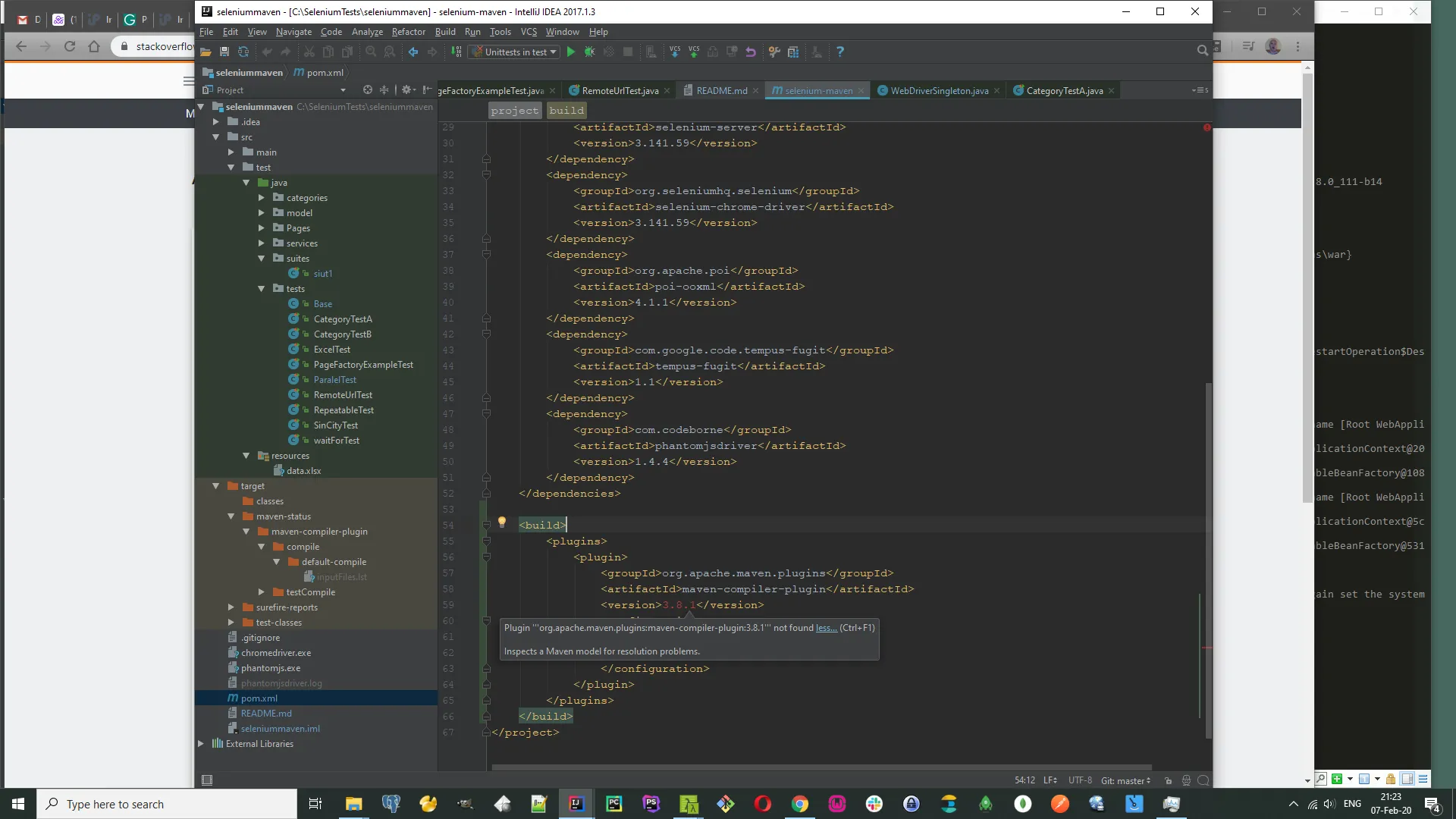Click the project breadcrumb button
This screenshot has width=1456, height=819.
514,111
